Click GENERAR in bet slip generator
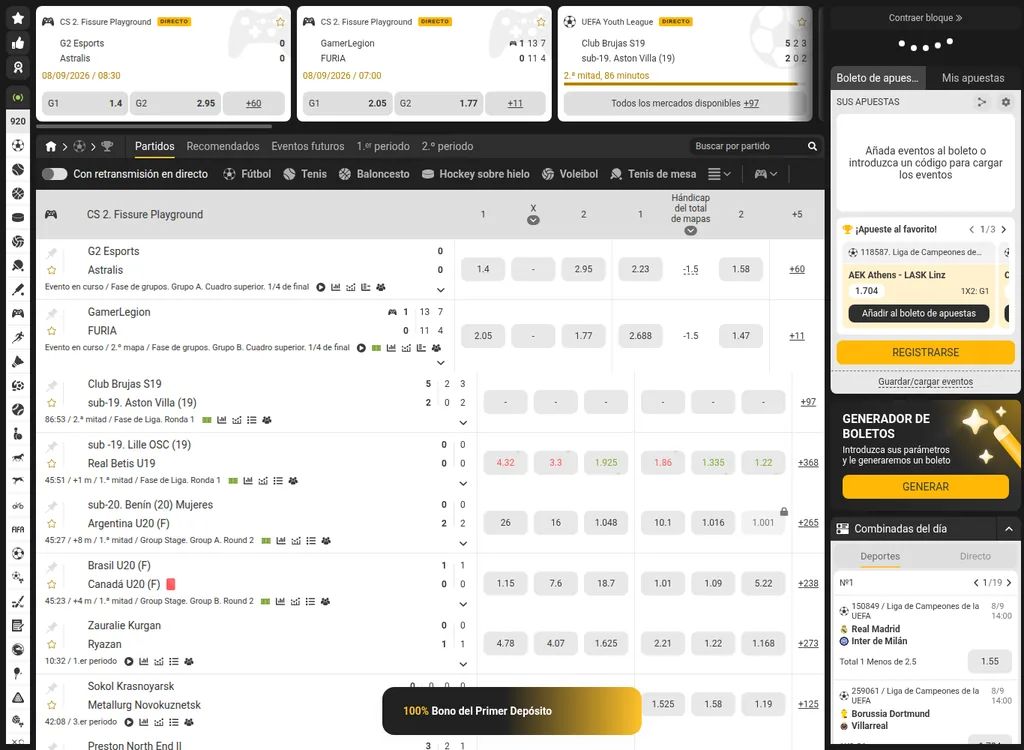Screen dimensions: 1024x750 point(925,487)
